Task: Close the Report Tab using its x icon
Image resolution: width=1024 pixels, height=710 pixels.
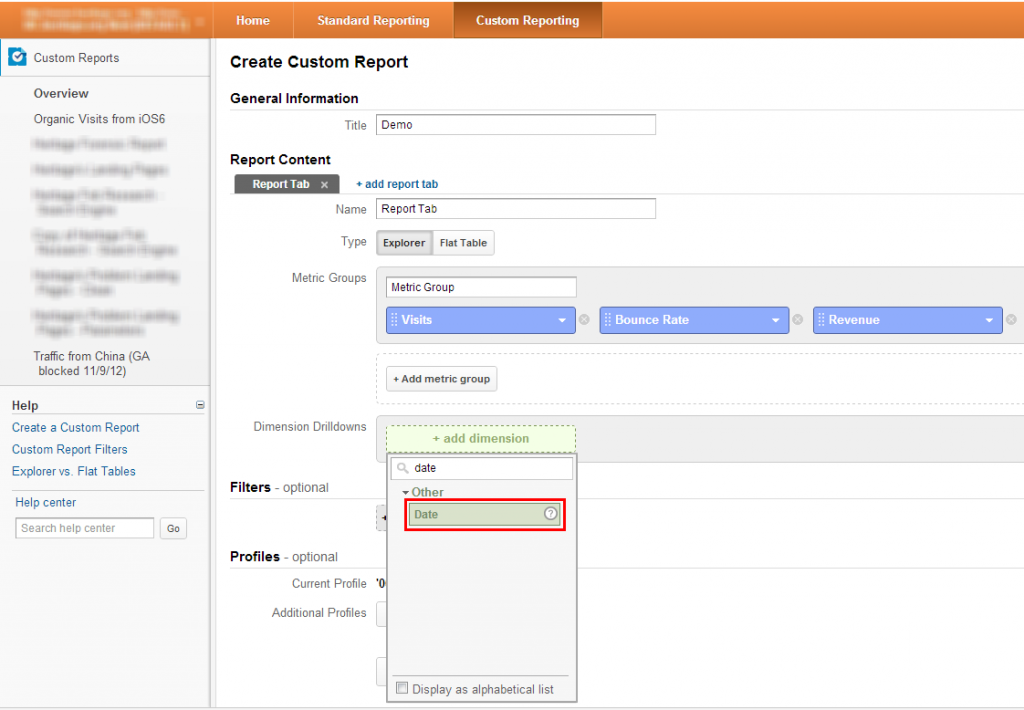Action: click(x=326, y=184)
